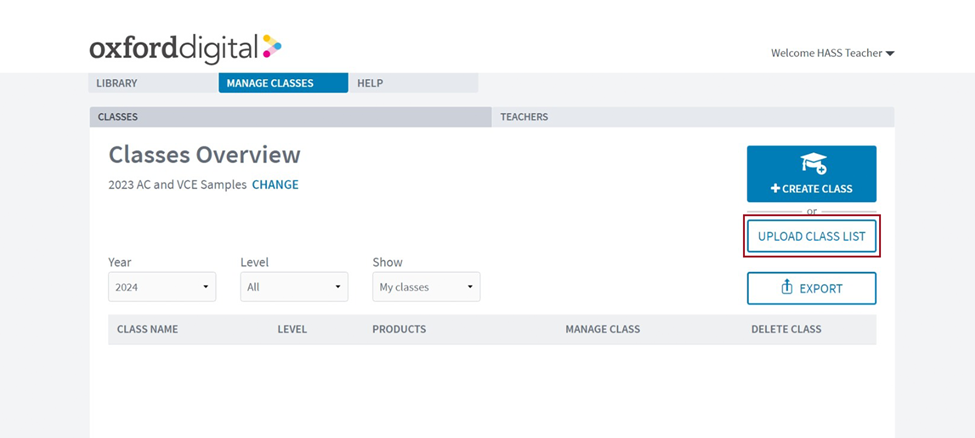Click the Oxford Digital logo

pos(185,49)
